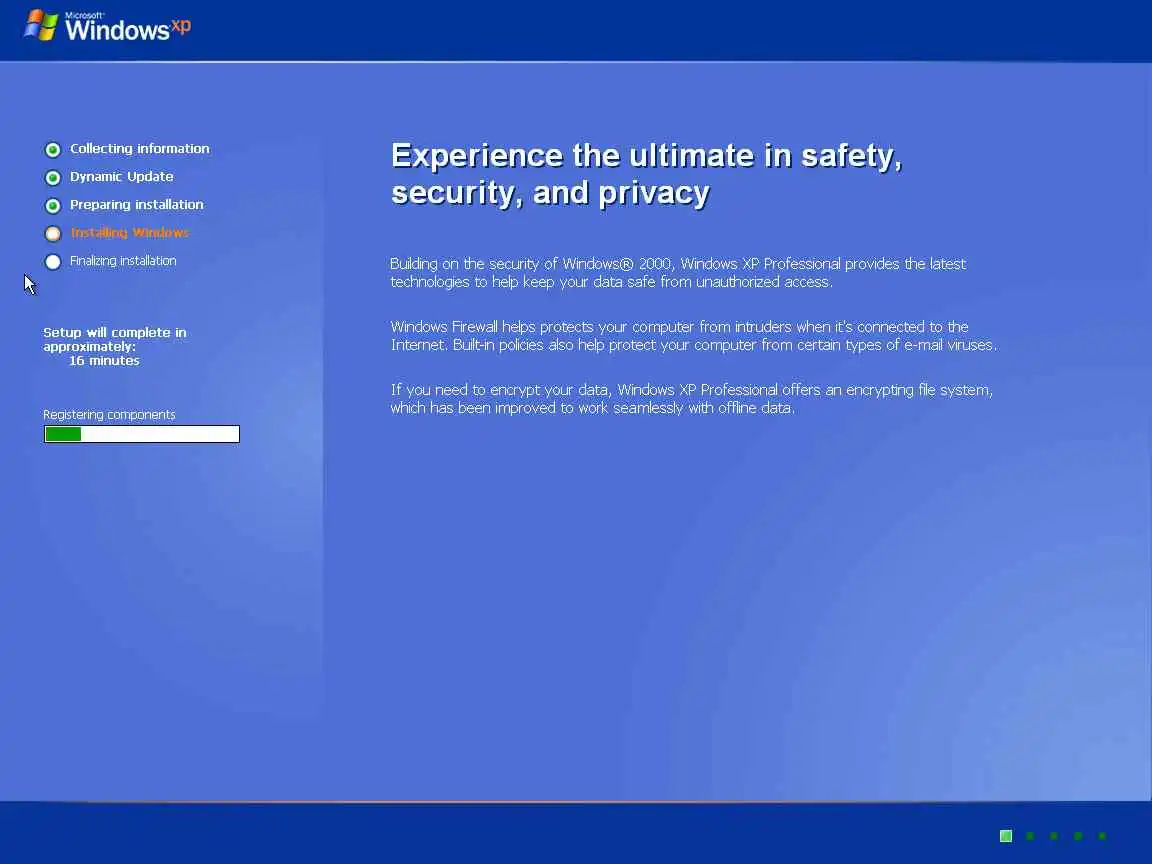Click 'Setup will complete in approximately:' text
This screenshot has height=864, width=1152.
coord(115,339)
